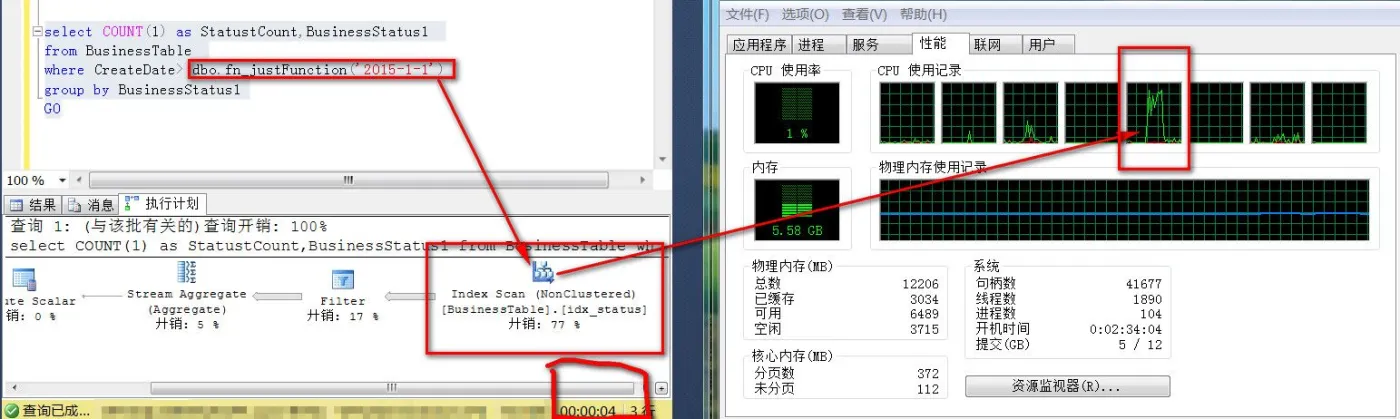Click the CPU 使用率 1 % gauge
The width and height of the screenshot is (1400, 419).
[x=797, y=113]
